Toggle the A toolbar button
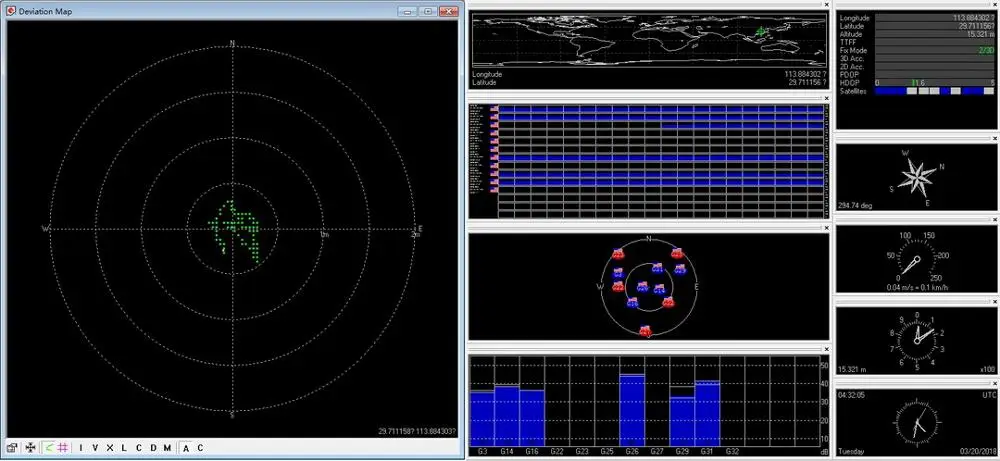1000x461 pixels. click(186, 448)
